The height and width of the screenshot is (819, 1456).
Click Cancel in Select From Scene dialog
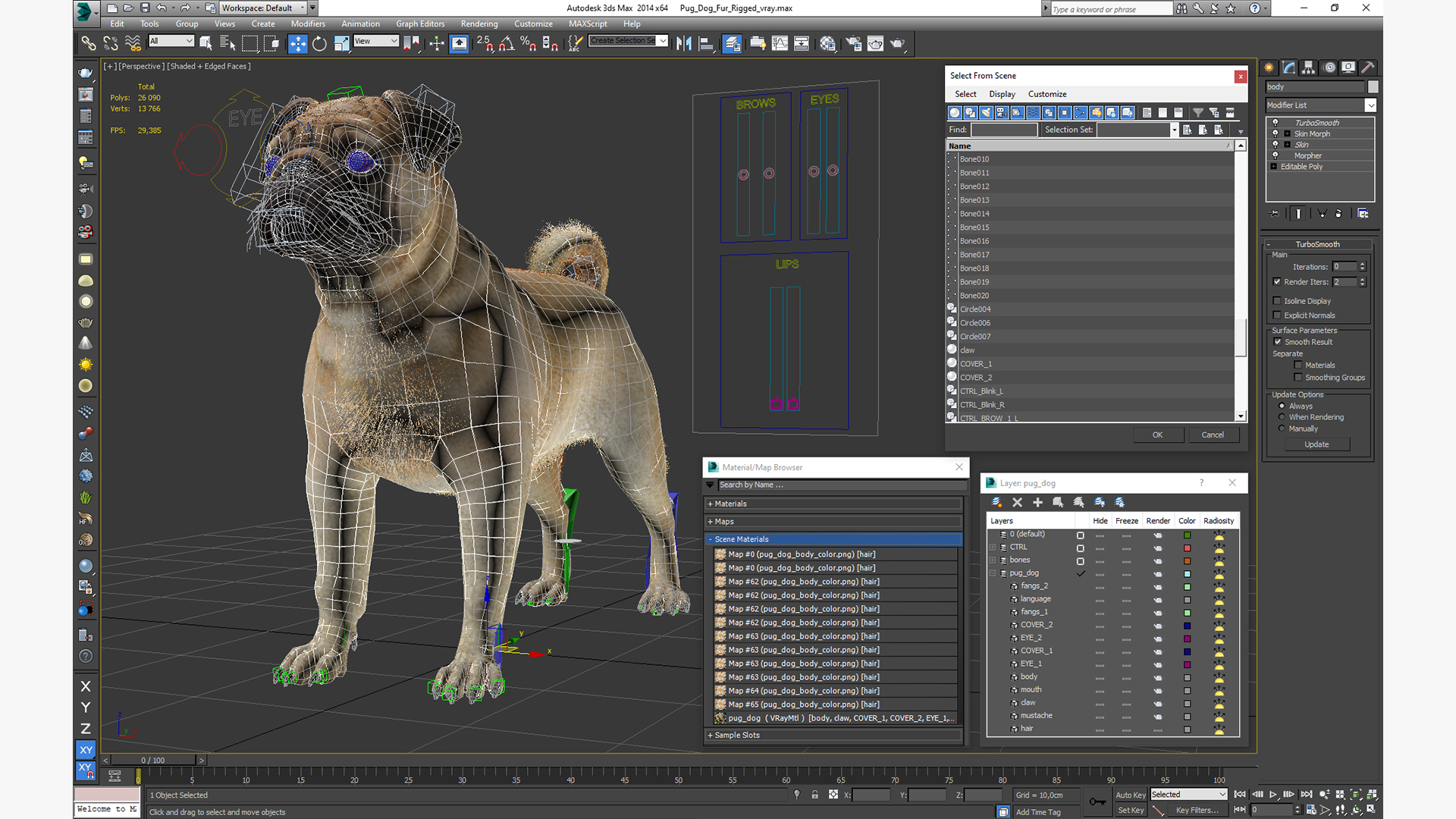(x=1213, y=435)
